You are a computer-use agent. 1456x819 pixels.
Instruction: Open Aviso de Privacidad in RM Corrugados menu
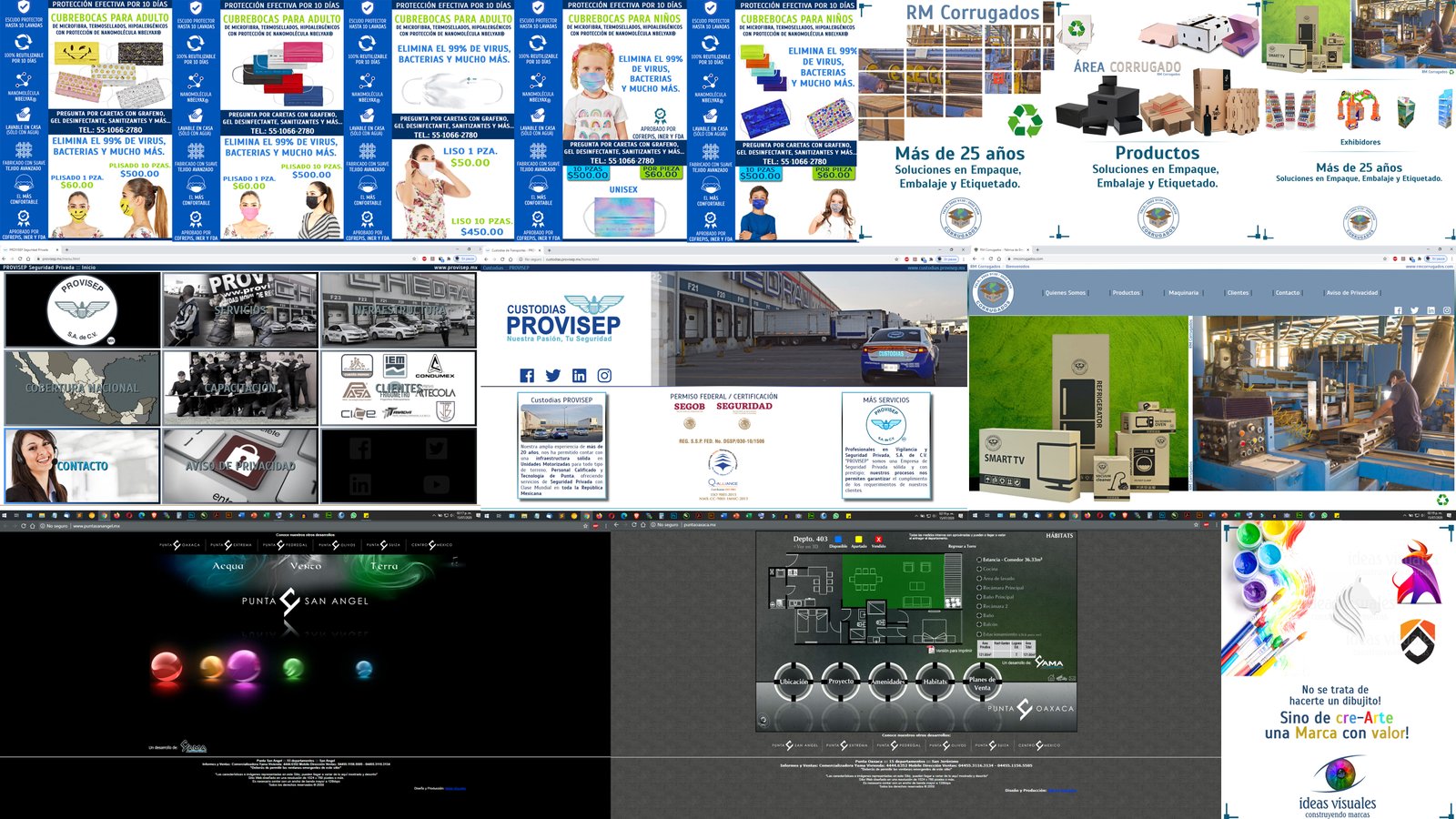[1352, 293]
